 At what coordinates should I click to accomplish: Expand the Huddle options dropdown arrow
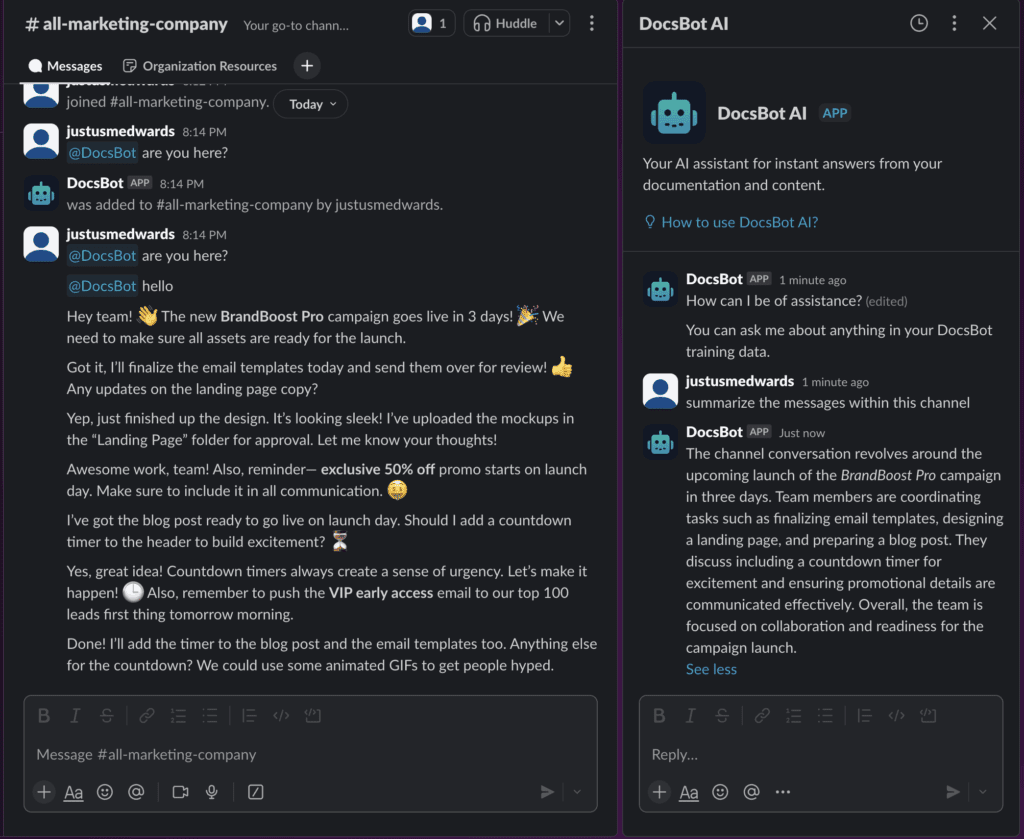pos(560,23)
